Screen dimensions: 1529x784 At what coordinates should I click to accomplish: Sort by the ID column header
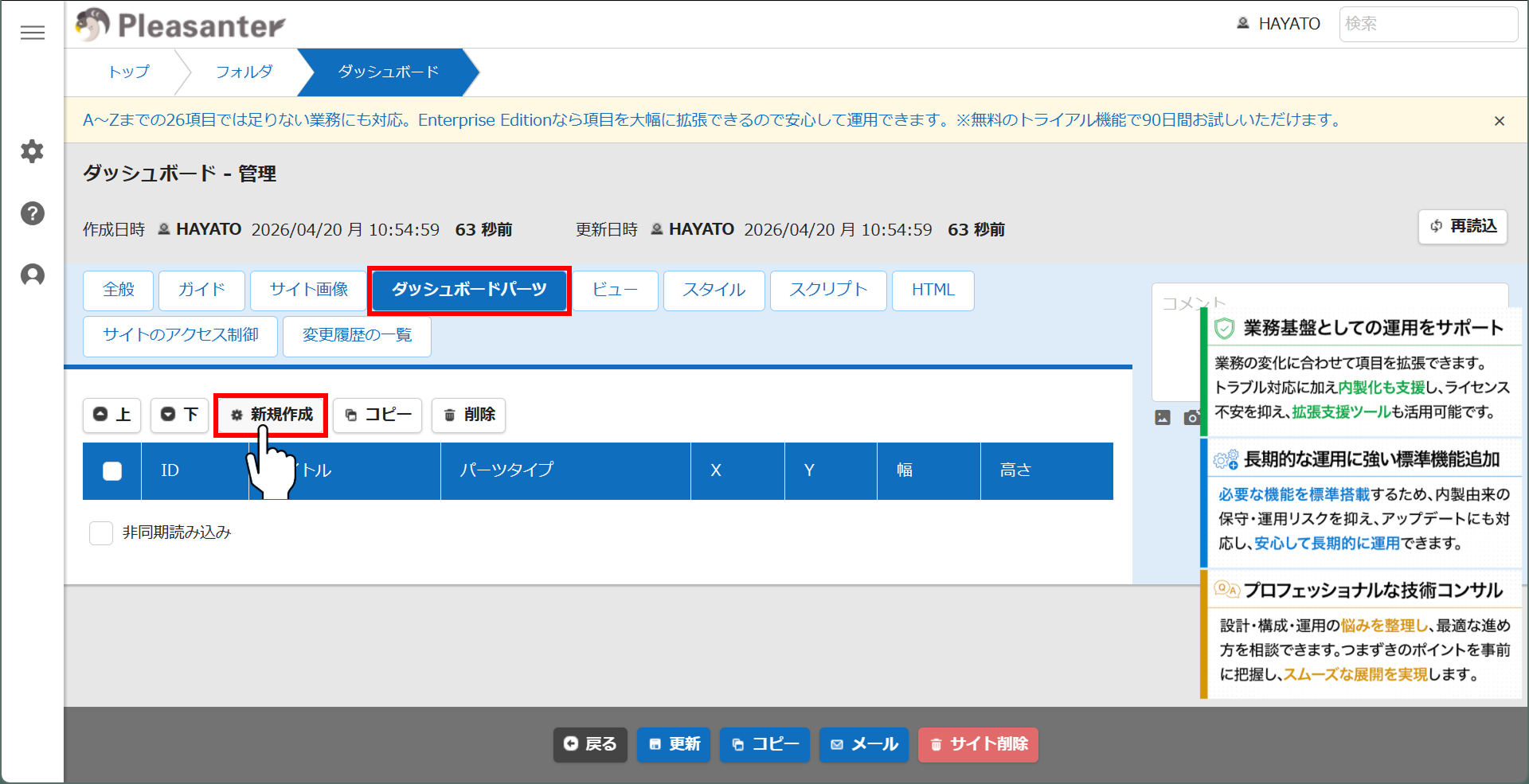click(195, 471)
